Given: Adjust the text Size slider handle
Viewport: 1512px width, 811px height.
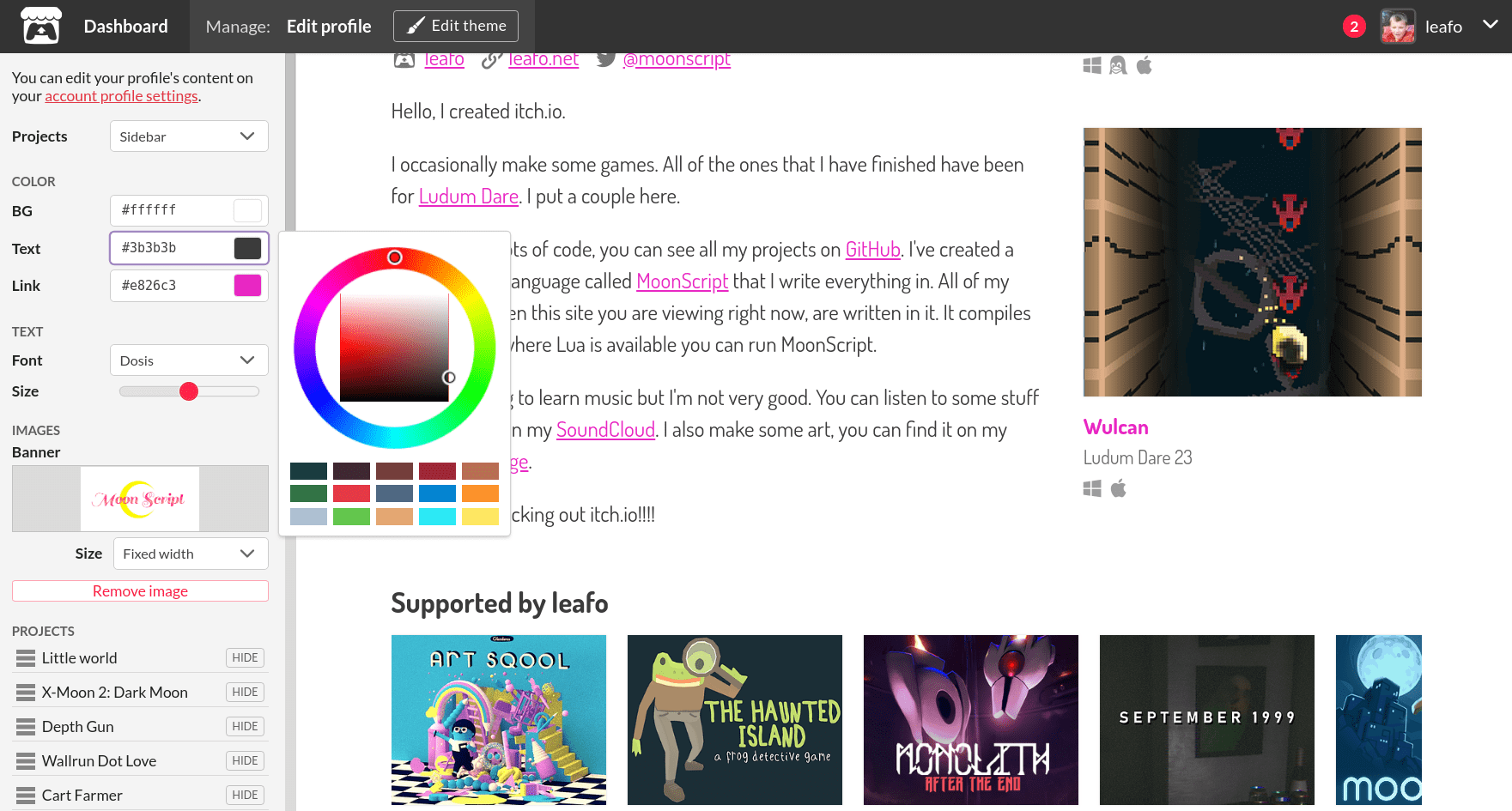Looking at the screenshot, I should click(x=189, y=391).
